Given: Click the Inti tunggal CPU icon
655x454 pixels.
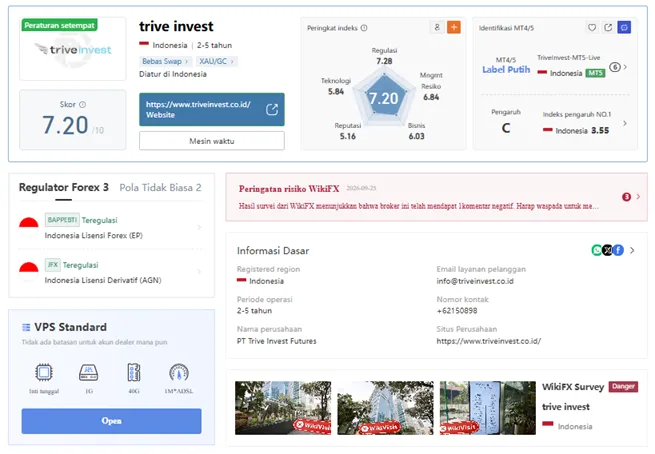Looking at the screenshot, I should 44,372.
